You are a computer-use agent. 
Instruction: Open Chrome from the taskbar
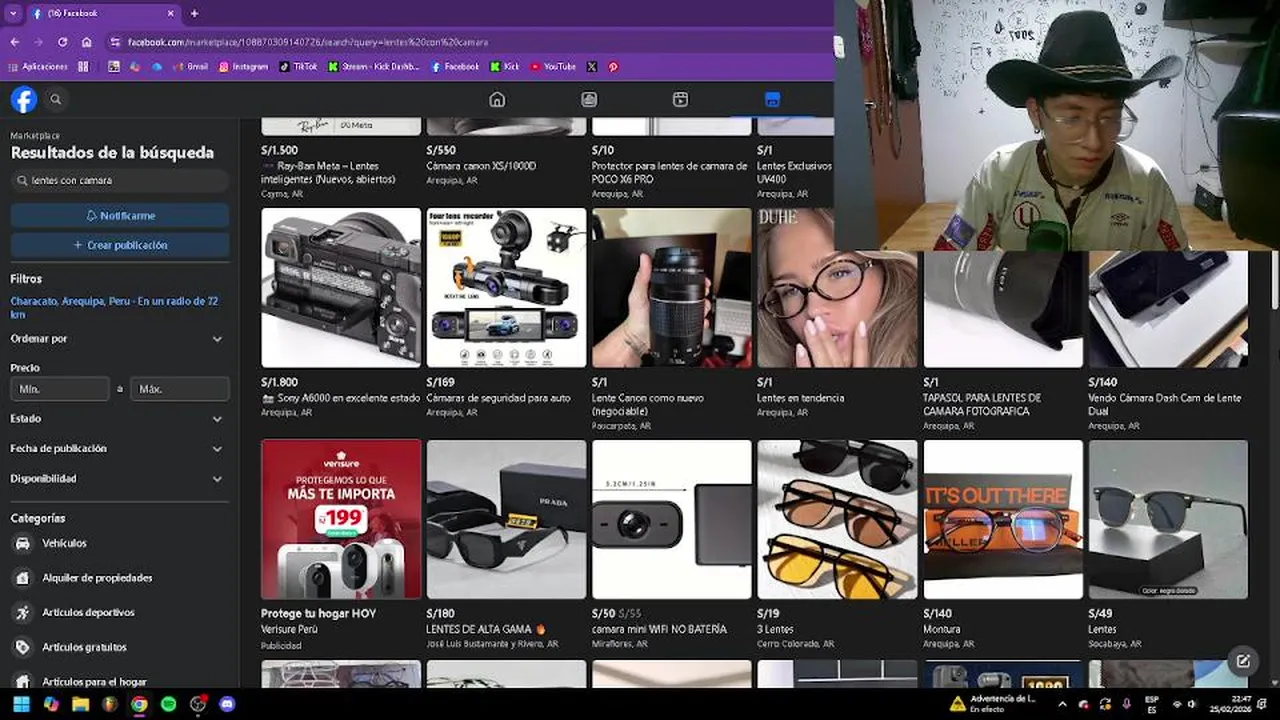tap(139, 704)
